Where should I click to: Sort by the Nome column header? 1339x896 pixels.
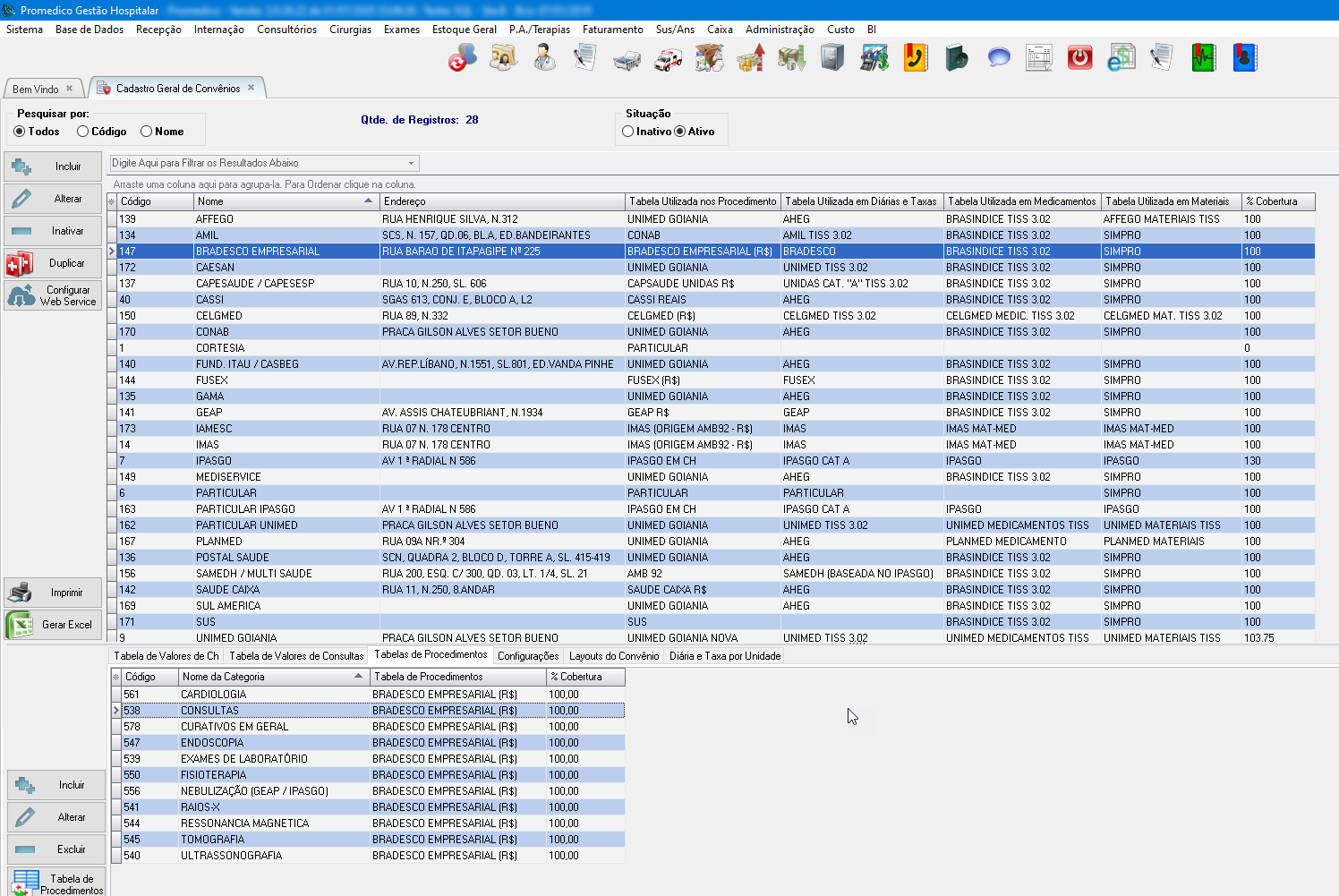point(286,201)
